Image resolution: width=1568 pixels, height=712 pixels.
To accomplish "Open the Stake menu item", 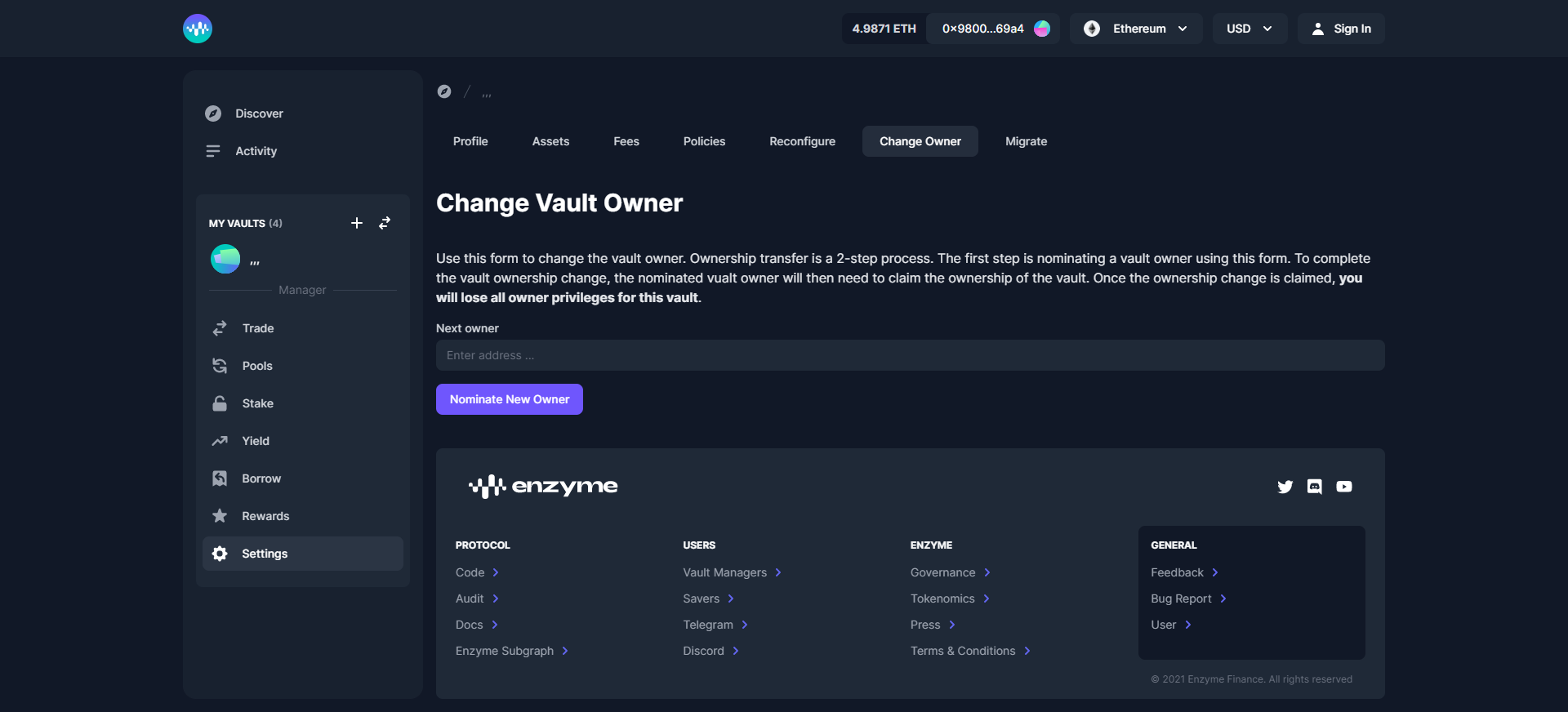I will 303,403.
